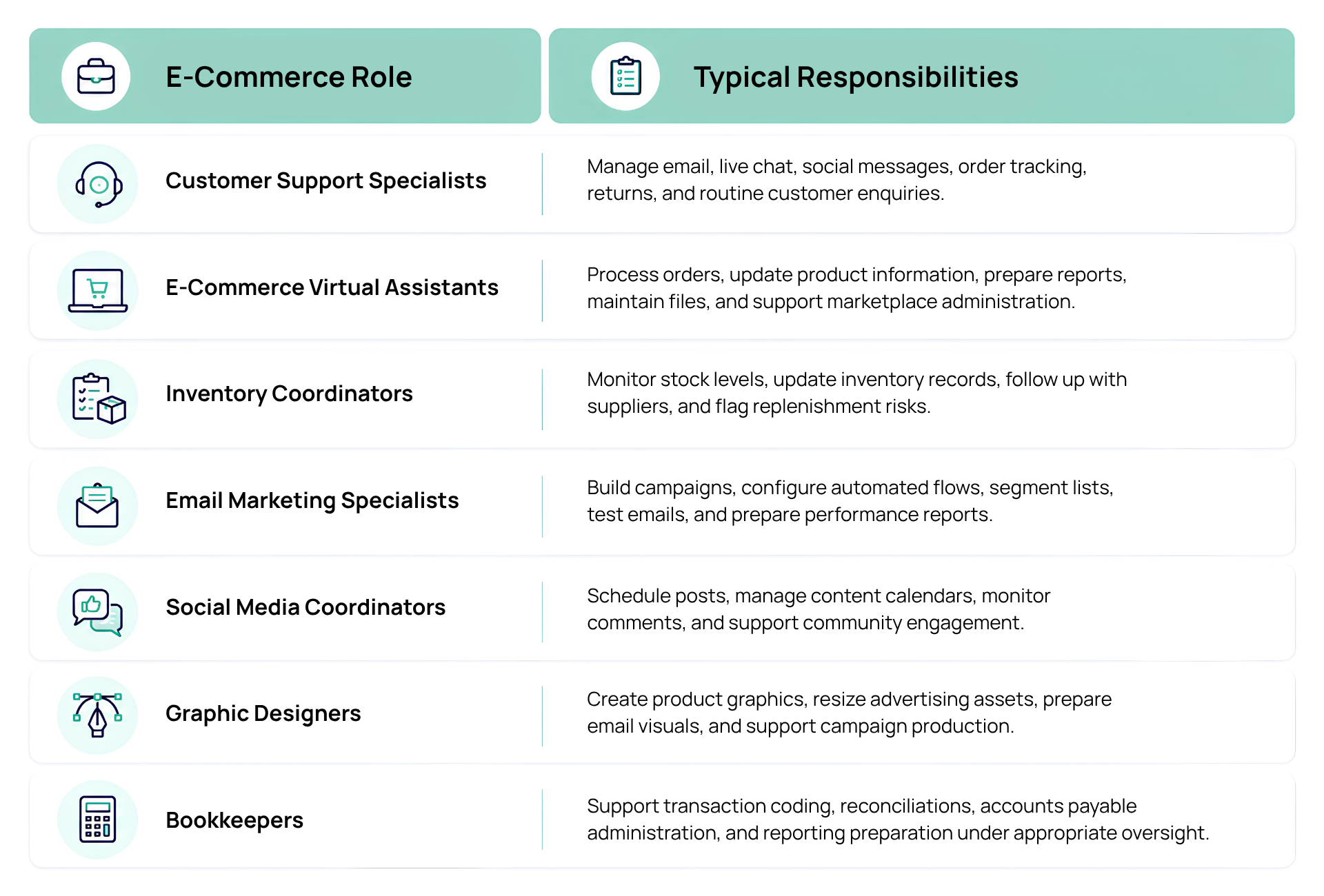The width and height of the screenshot is (1324, 896).
Task: Click the inventory stock levels description text
Action: [x=856, y=393]
